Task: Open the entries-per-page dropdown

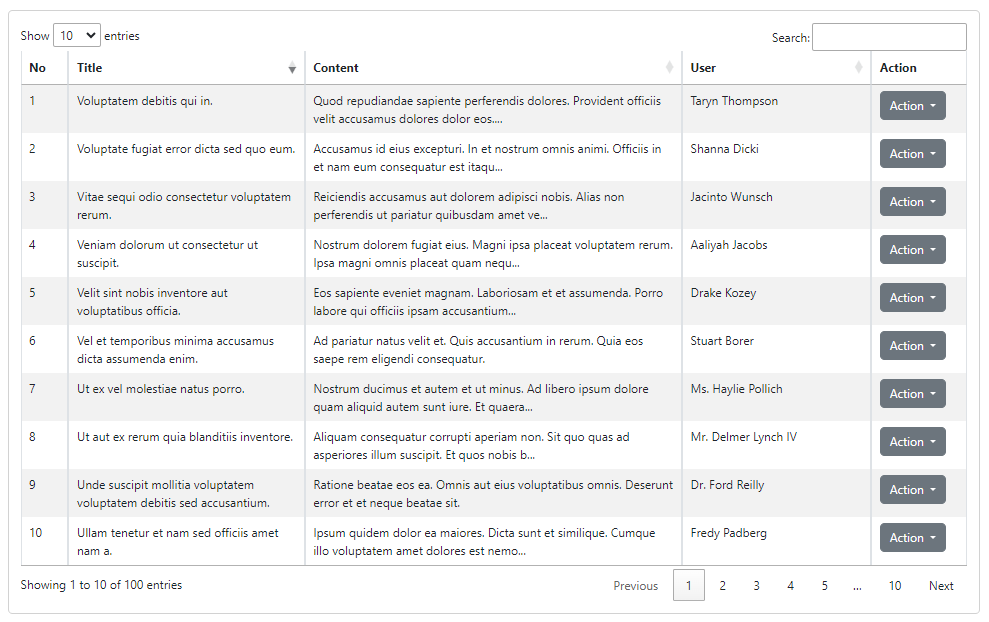Action: (x=77, y=36)
